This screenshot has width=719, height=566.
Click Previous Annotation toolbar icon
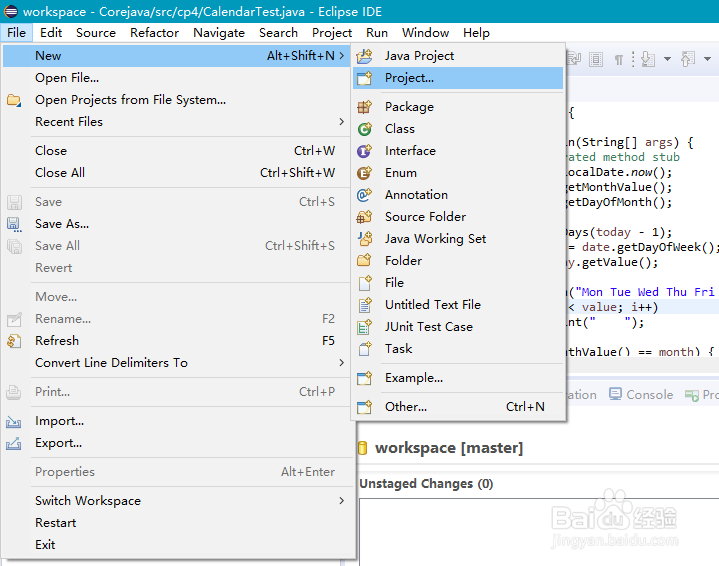[688, 59]
